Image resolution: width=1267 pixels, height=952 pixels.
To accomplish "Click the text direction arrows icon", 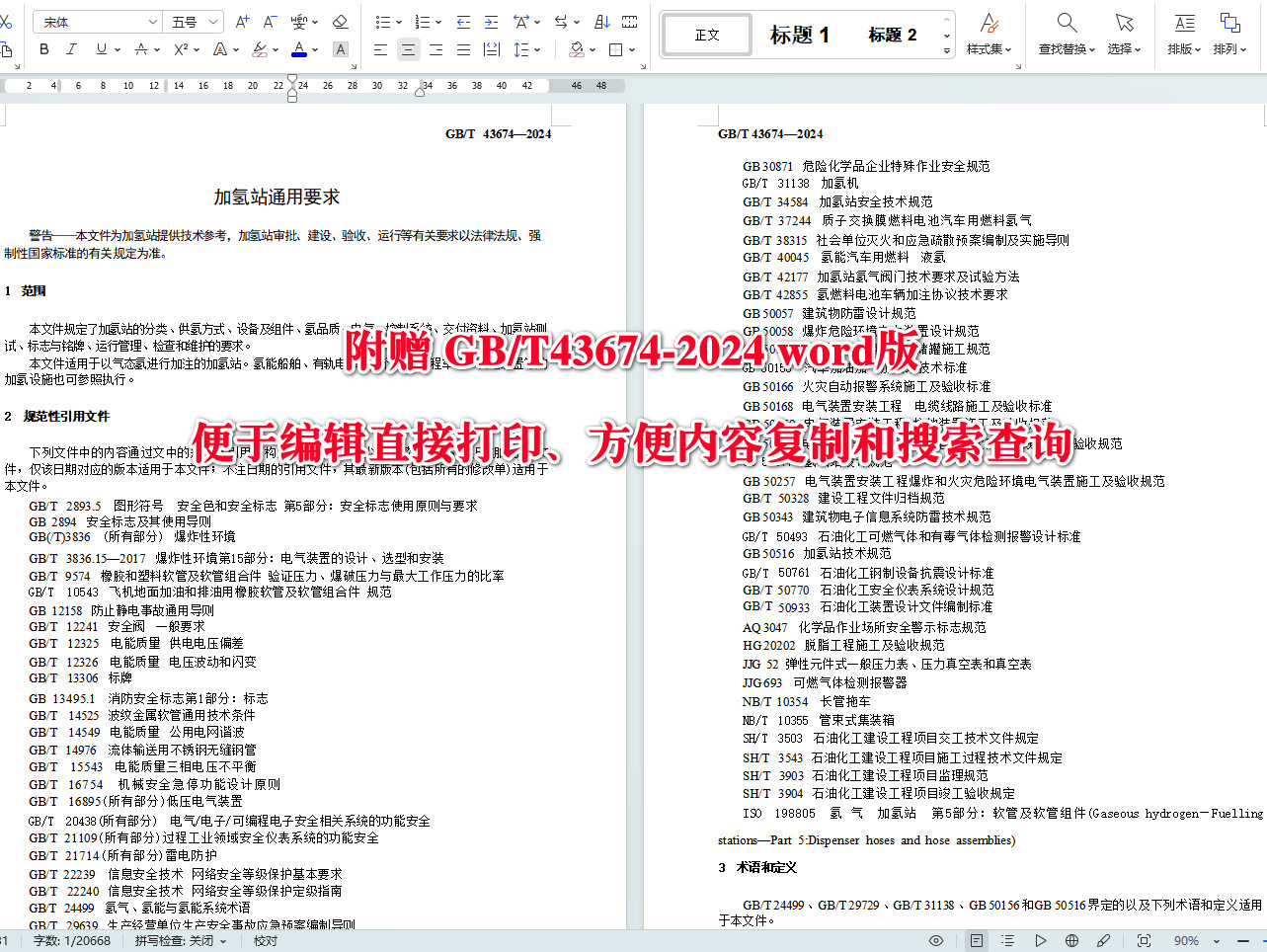I will (562, 22).
